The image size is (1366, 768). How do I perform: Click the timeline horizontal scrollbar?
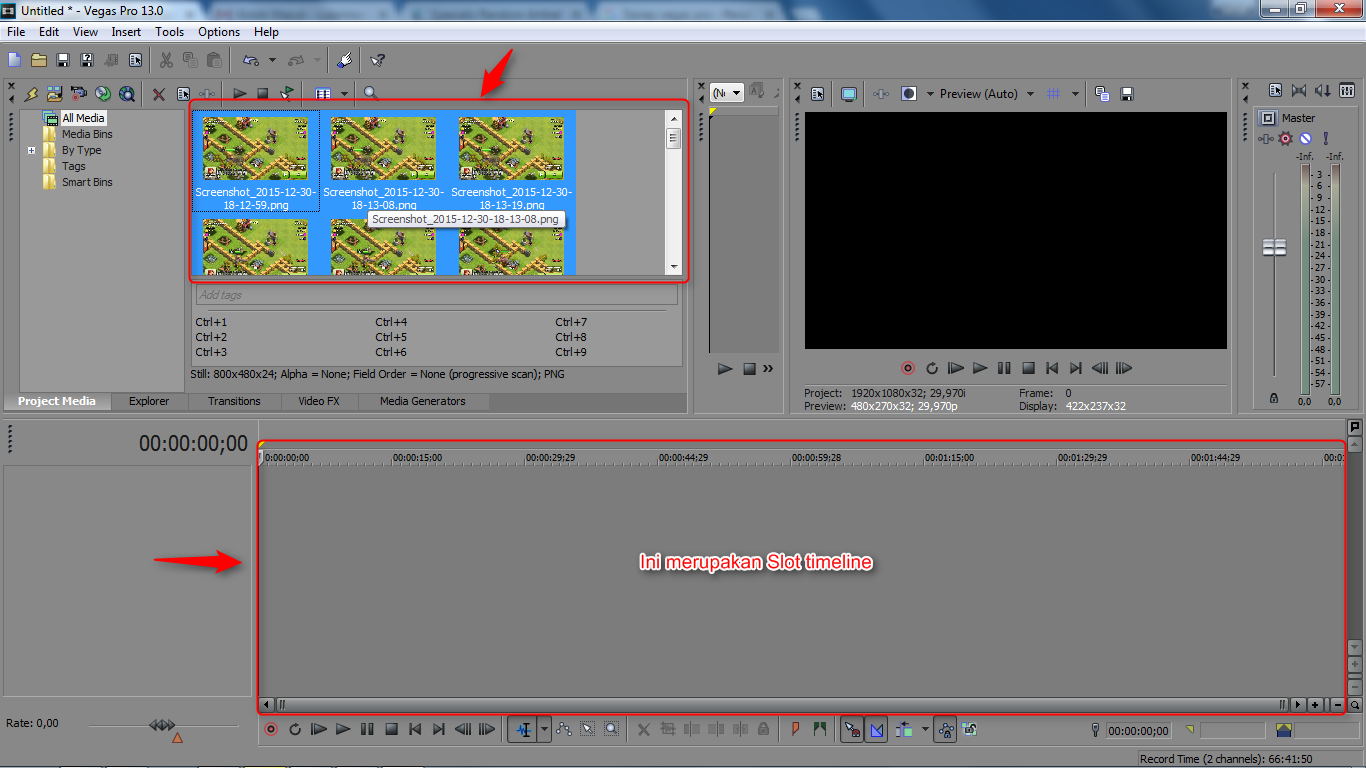pyautogui.click(x=781, y=705)
